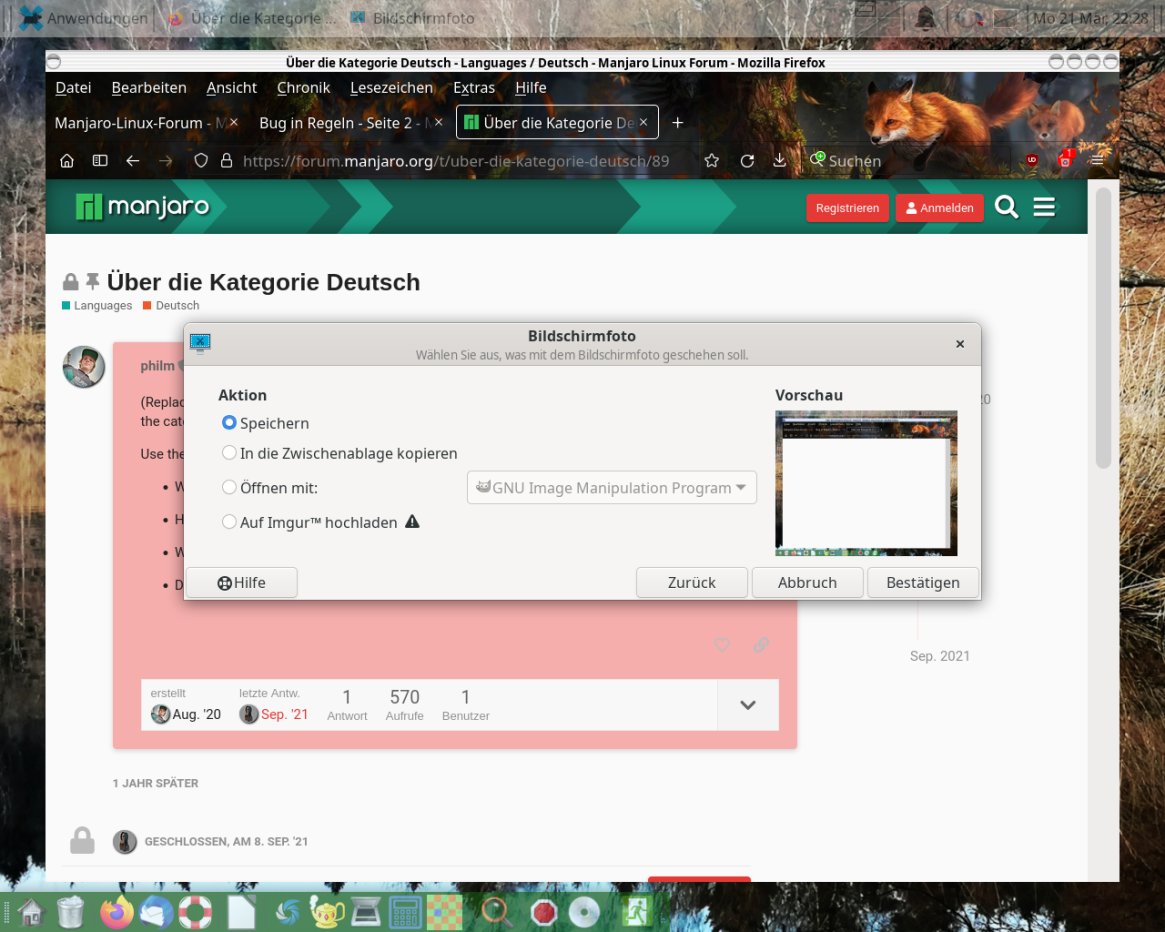The image size is (1165, 932).
Task: Open the Firefox downloads arrow icon
Action: [x=779, y=161]
